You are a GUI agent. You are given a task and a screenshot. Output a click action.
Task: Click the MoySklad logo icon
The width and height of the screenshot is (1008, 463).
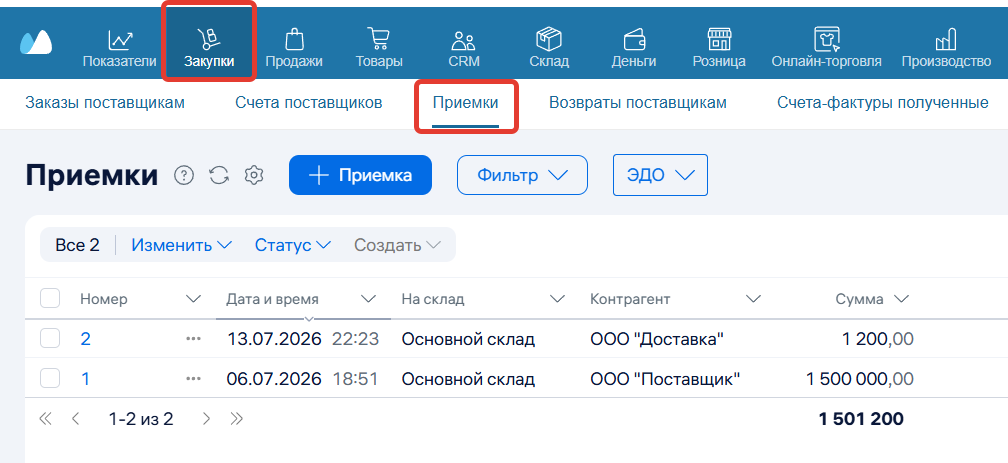pos(36,42)
